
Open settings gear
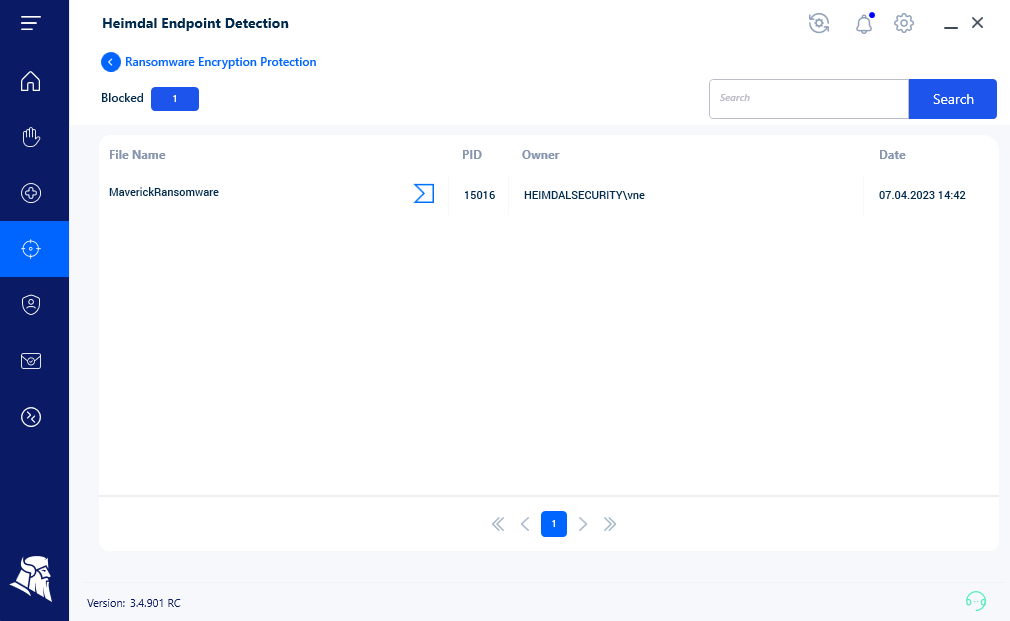click(x=904, y=23)
